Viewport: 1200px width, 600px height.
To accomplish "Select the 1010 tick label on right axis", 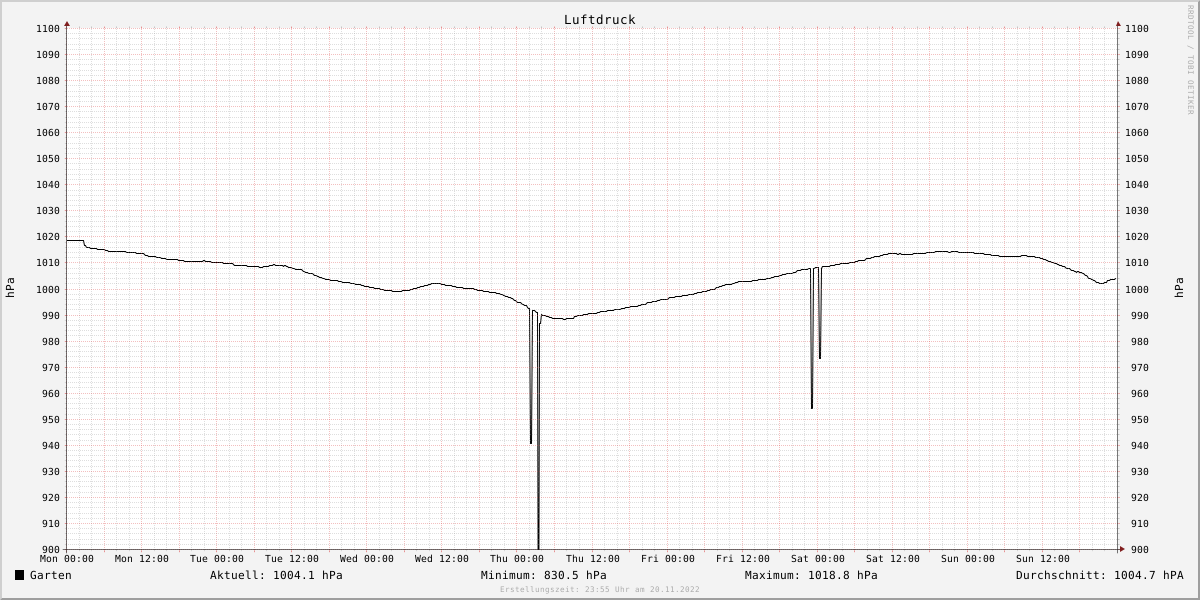I will (x=1137, y=263).
